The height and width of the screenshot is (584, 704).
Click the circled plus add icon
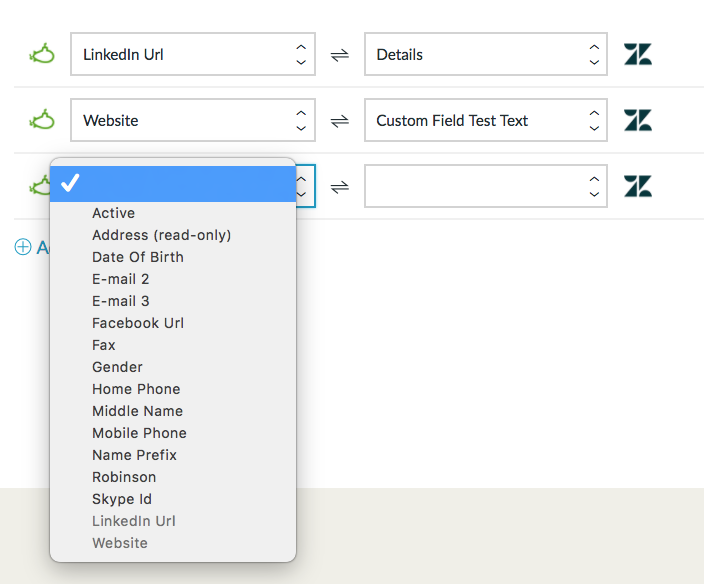[23, 247]
